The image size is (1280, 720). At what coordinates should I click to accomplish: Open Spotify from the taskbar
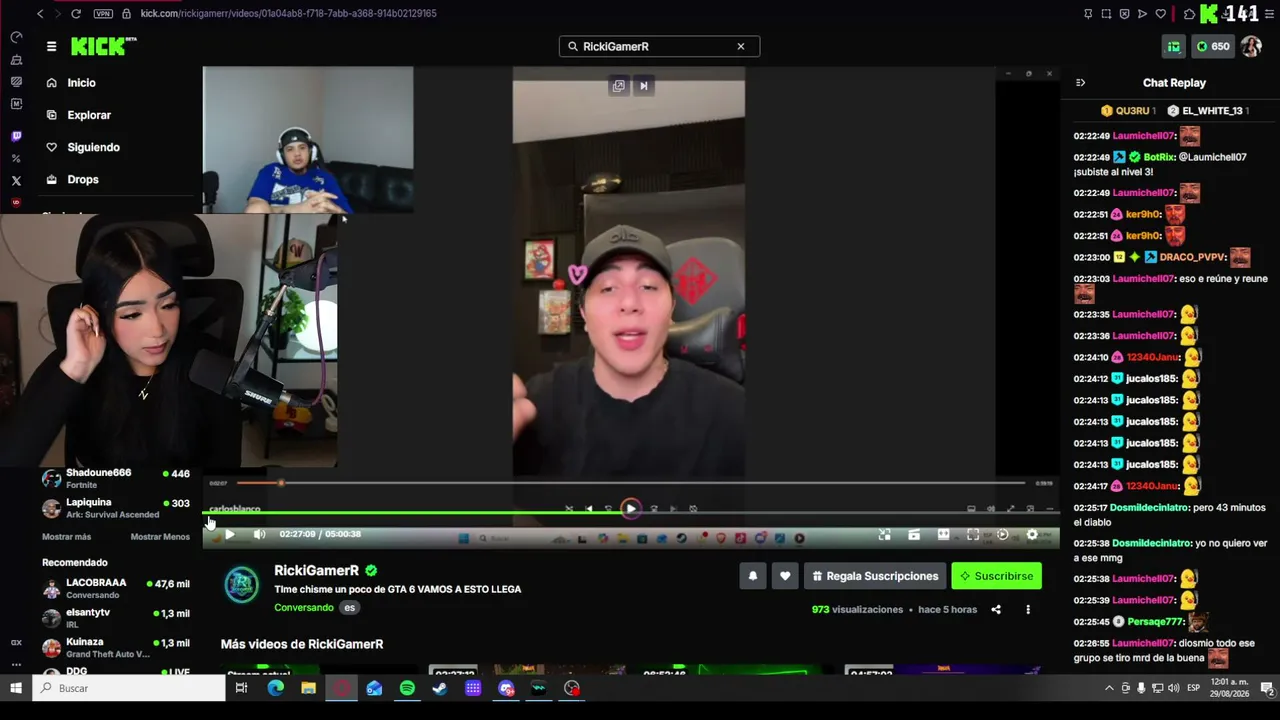(407, 688)
